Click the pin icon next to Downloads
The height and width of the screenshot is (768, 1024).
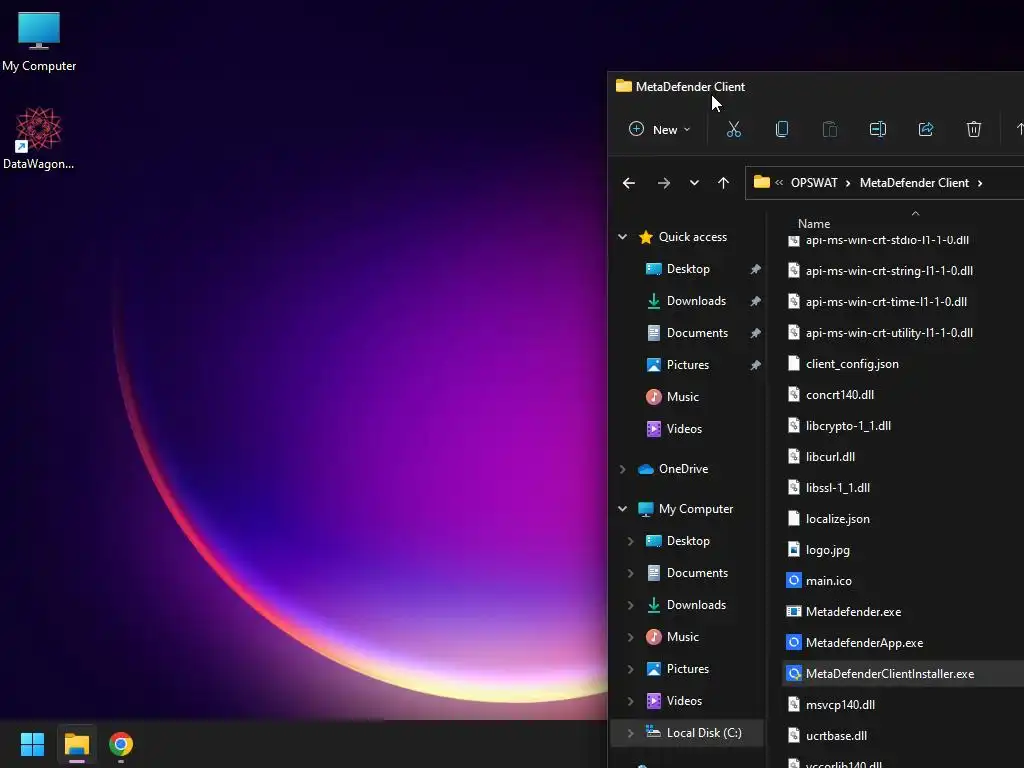tap(756, 301)
